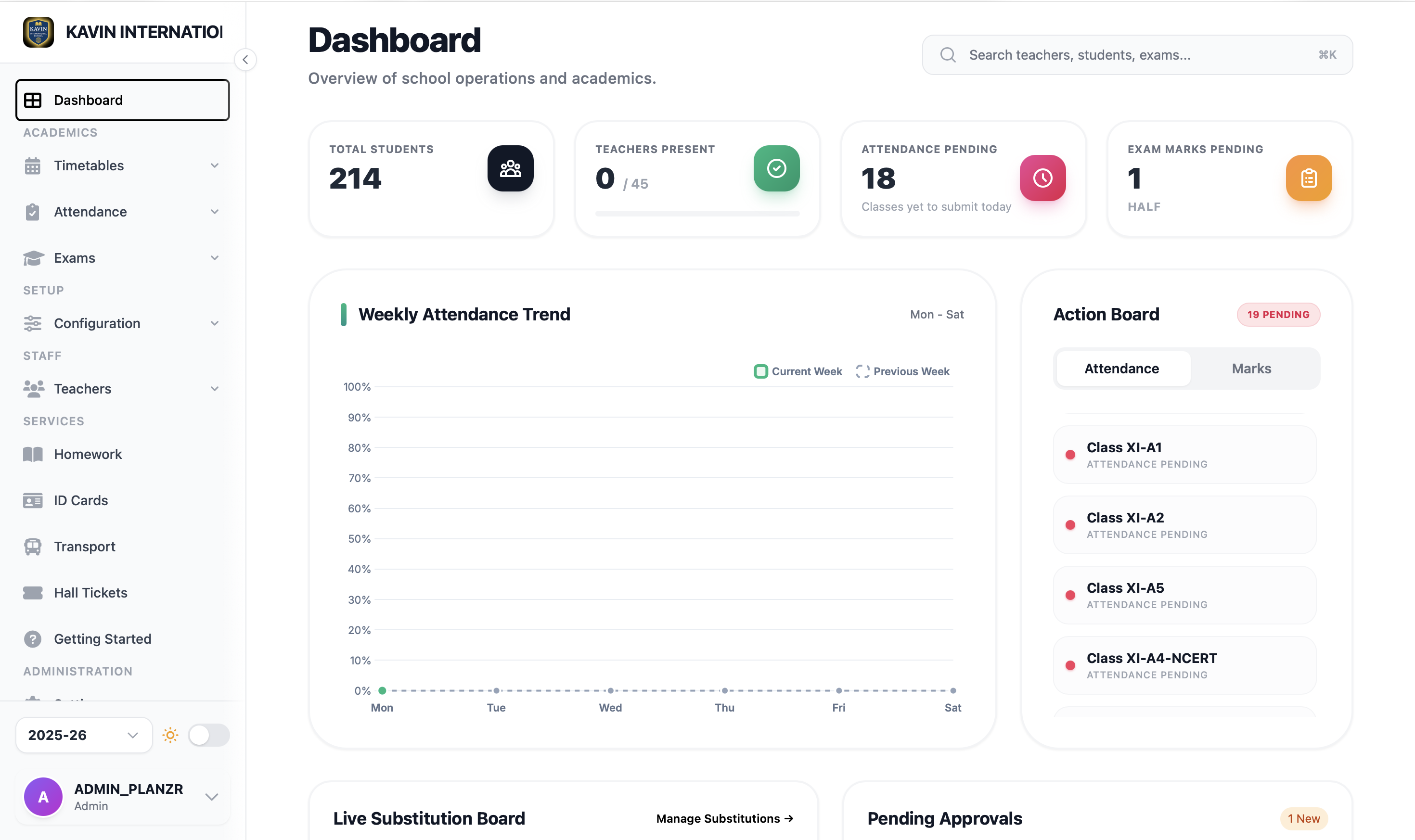Toggle the Previous Week legend in the chart
The width and height of the screenshot is (1415, 840).
click(x=902, y=371)
